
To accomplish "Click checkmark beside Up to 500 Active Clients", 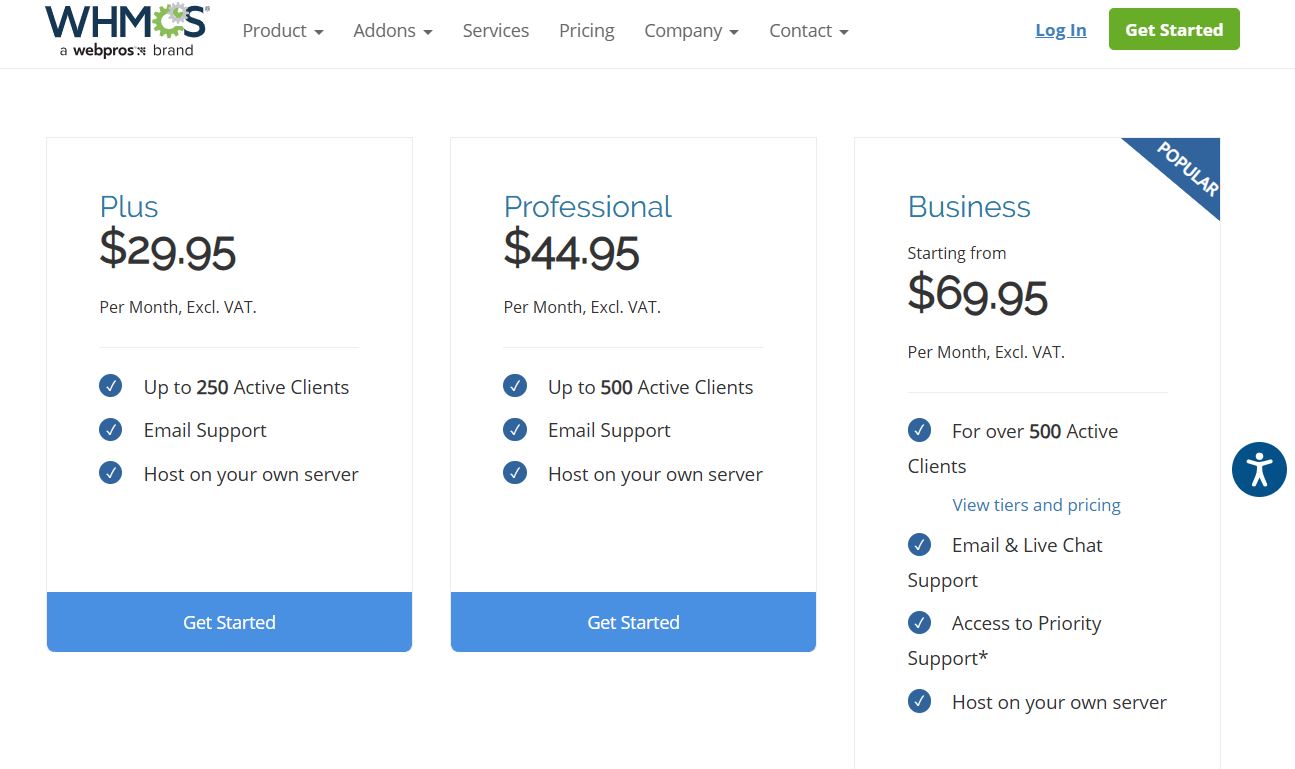I will coord(515,386).
